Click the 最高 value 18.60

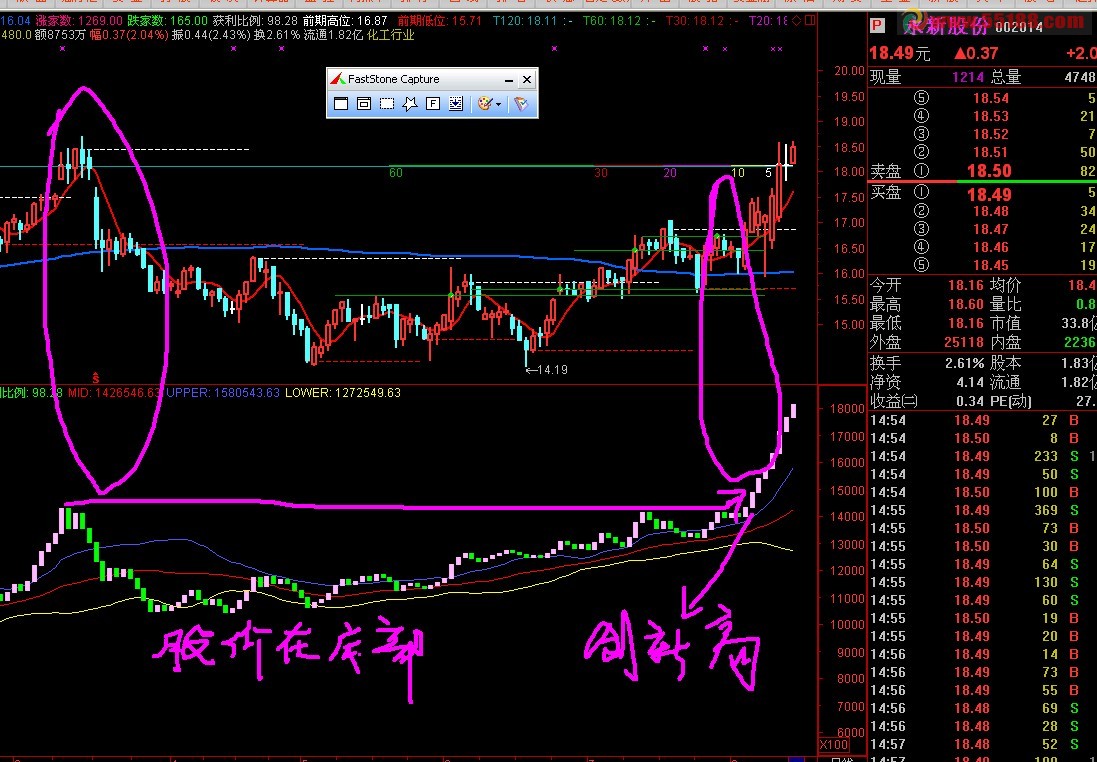click(x=965, y=304)
